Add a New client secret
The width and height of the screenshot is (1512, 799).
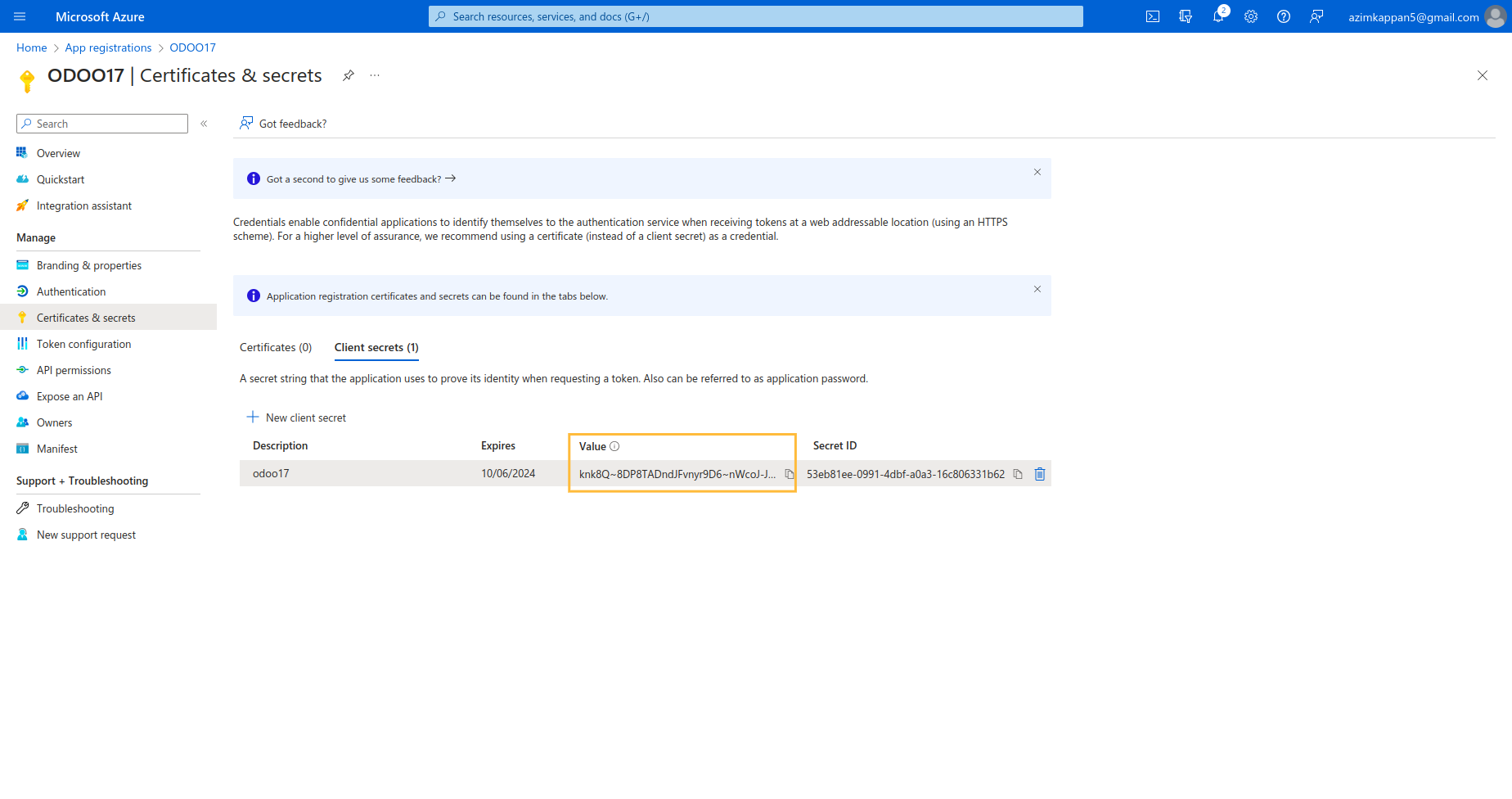[296, 418]
